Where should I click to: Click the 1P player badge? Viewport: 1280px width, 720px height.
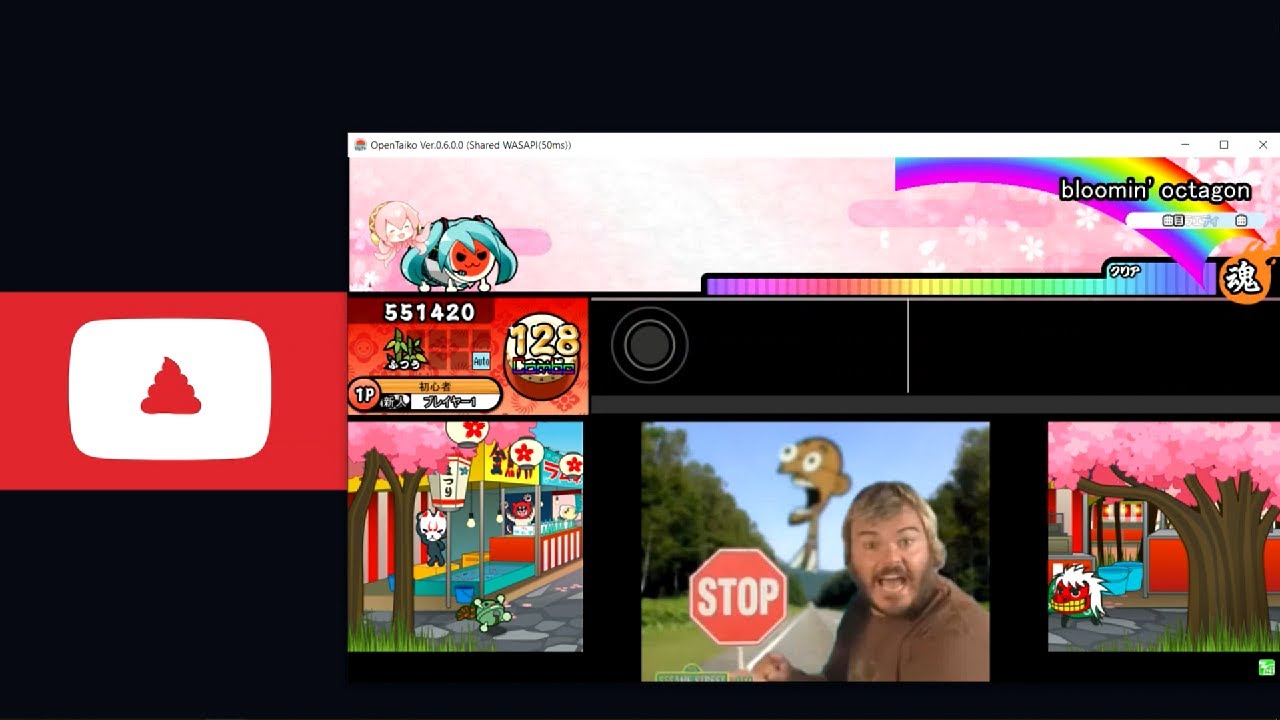click(364, 396)
